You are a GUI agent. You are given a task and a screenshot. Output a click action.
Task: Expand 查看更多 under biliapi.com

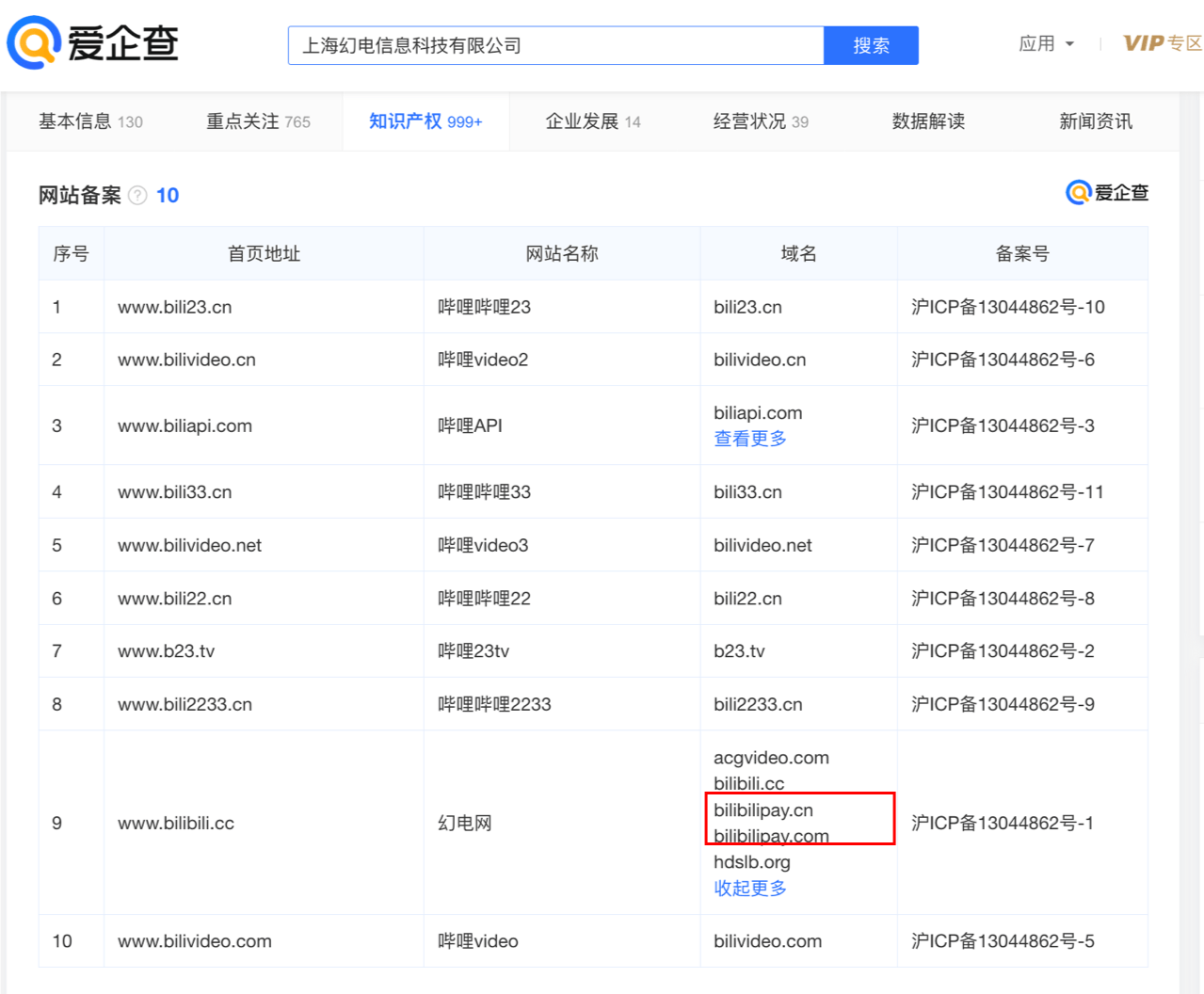click(750, 439)
